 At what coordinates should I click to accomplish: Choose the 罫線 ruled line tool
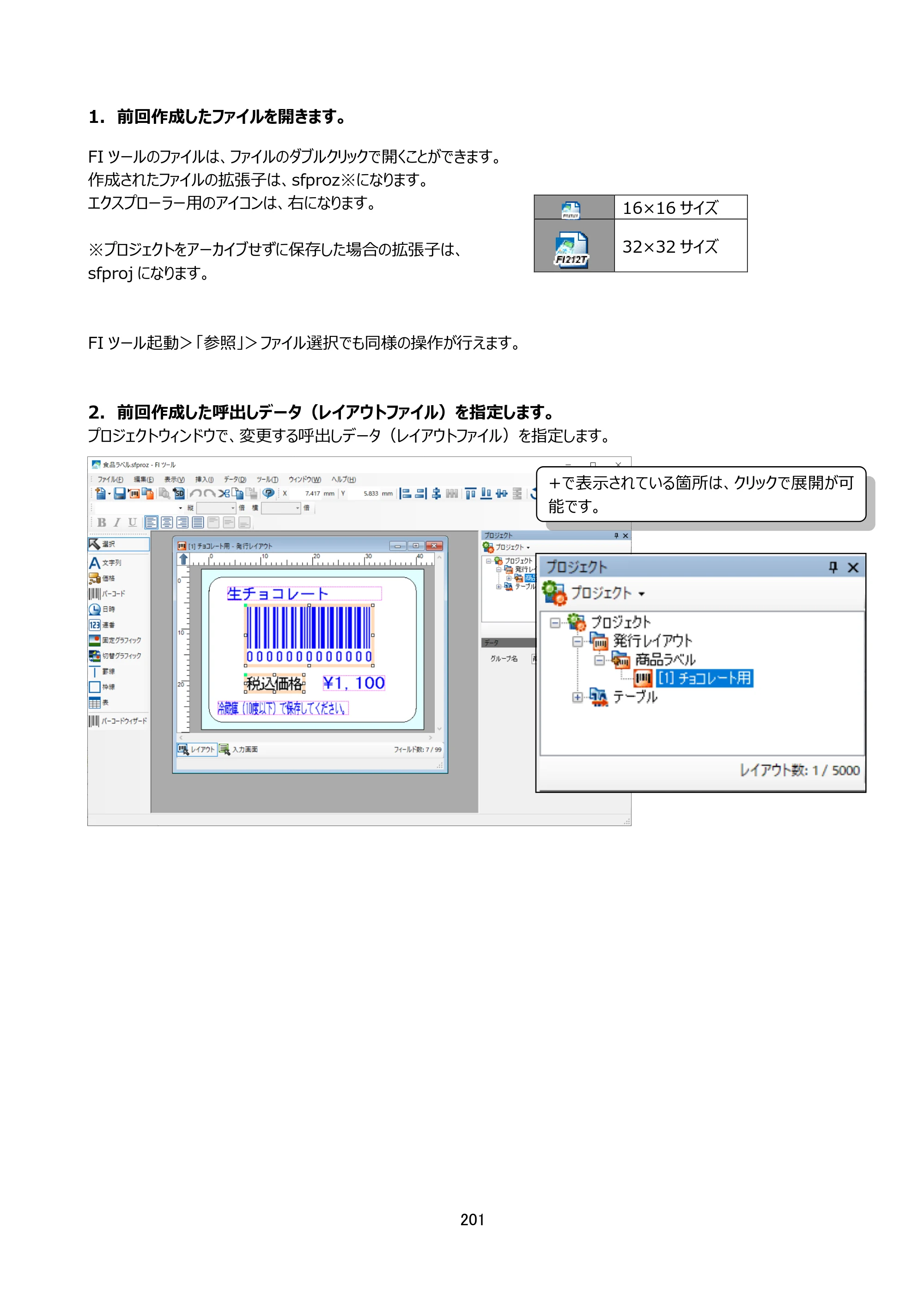pos(102,672)
